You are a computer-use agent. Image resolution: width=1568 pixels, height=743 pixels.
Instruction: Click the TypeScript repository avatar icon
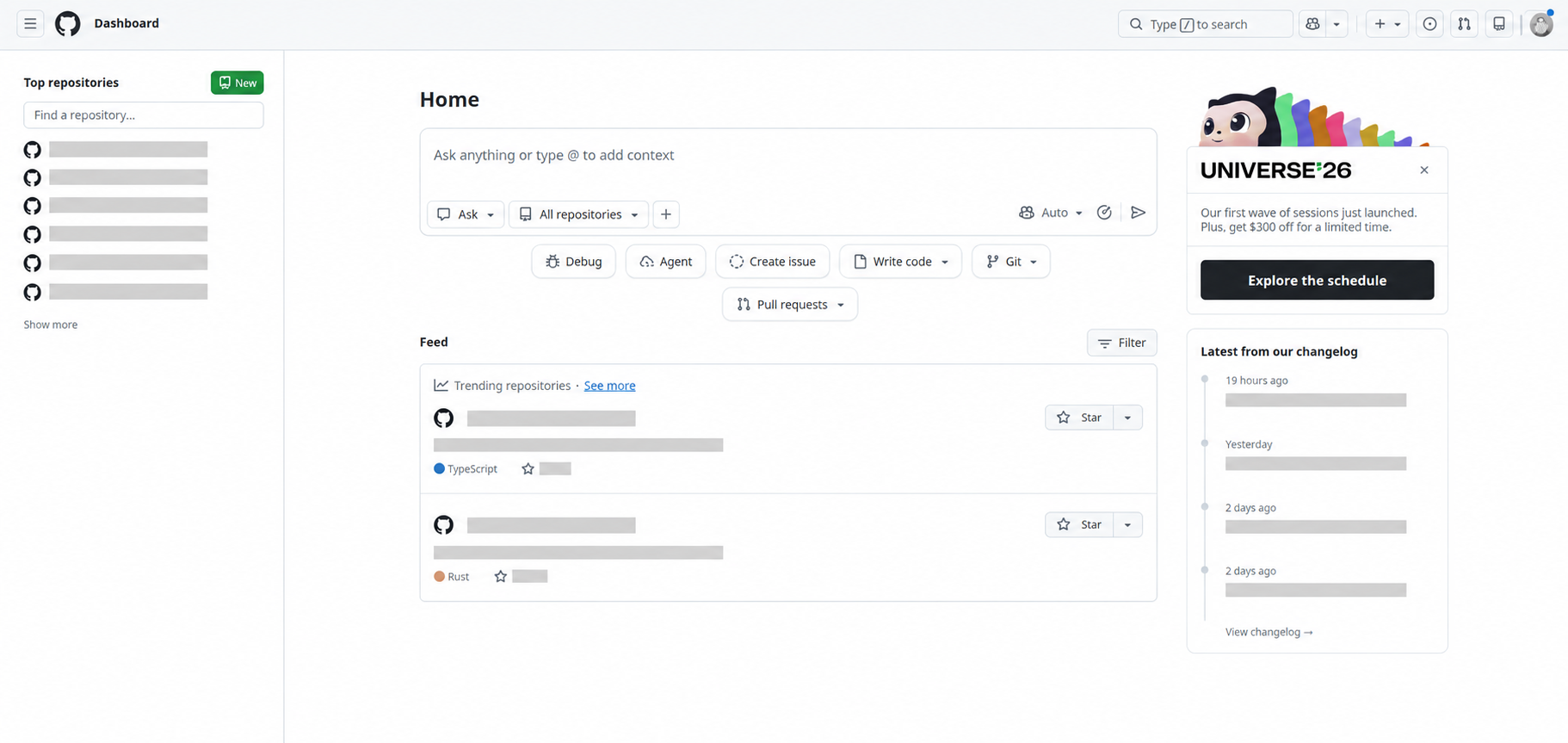point(443,418)
